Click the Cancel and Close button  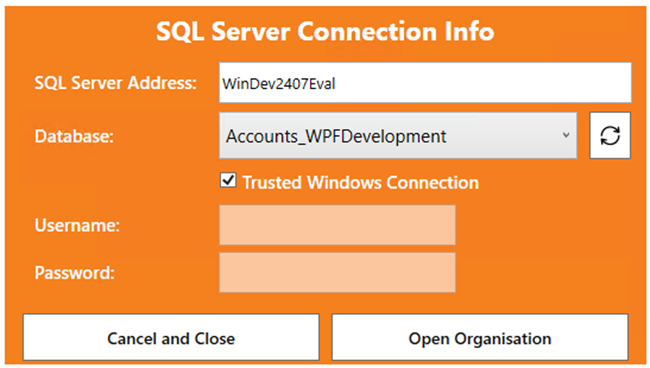171,337
